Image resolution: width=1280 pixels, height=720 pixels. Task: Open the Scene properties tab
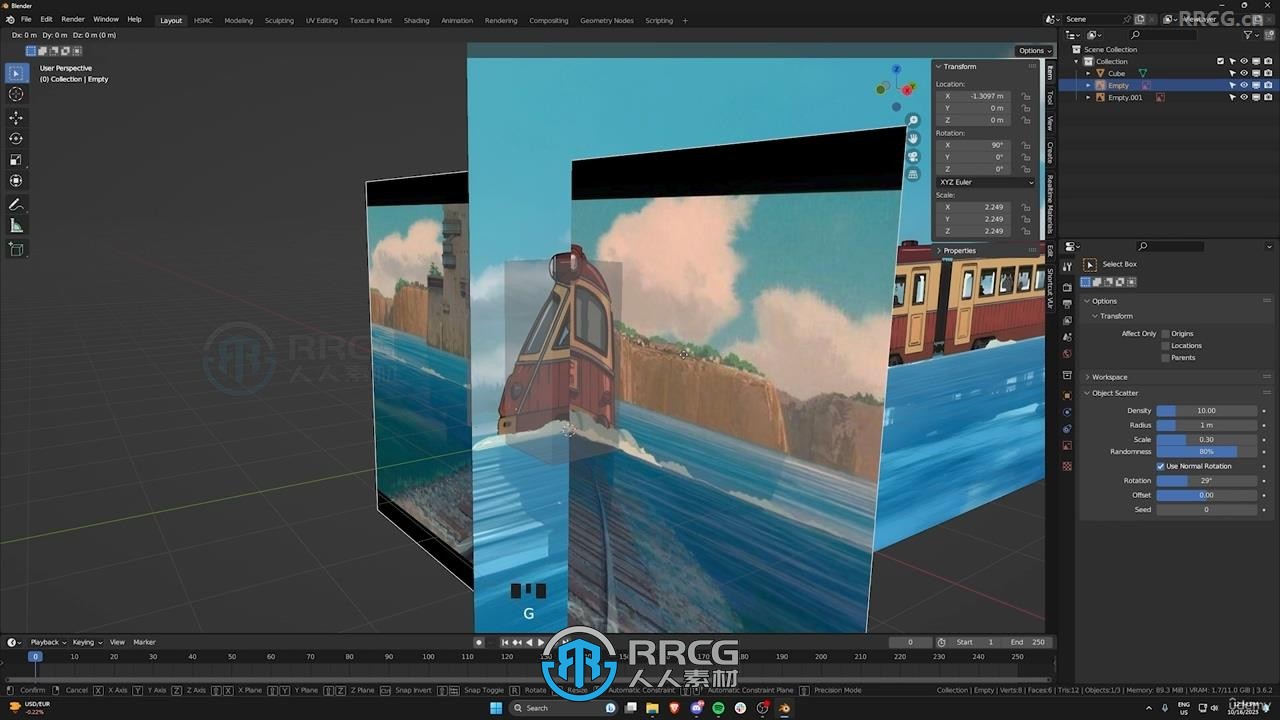click(x=1067, y=337)
